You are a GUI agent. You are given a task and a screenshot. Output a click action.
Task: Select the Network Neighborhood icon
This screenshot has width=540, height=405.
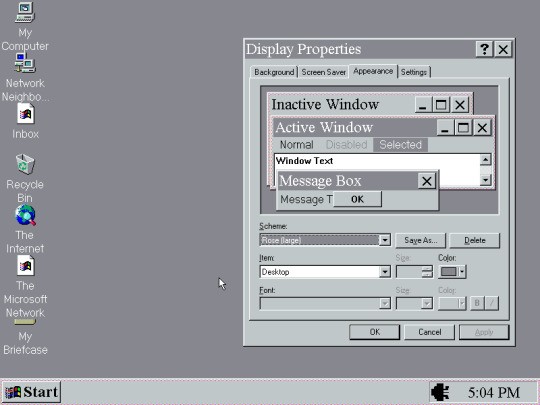pos(25,63)
